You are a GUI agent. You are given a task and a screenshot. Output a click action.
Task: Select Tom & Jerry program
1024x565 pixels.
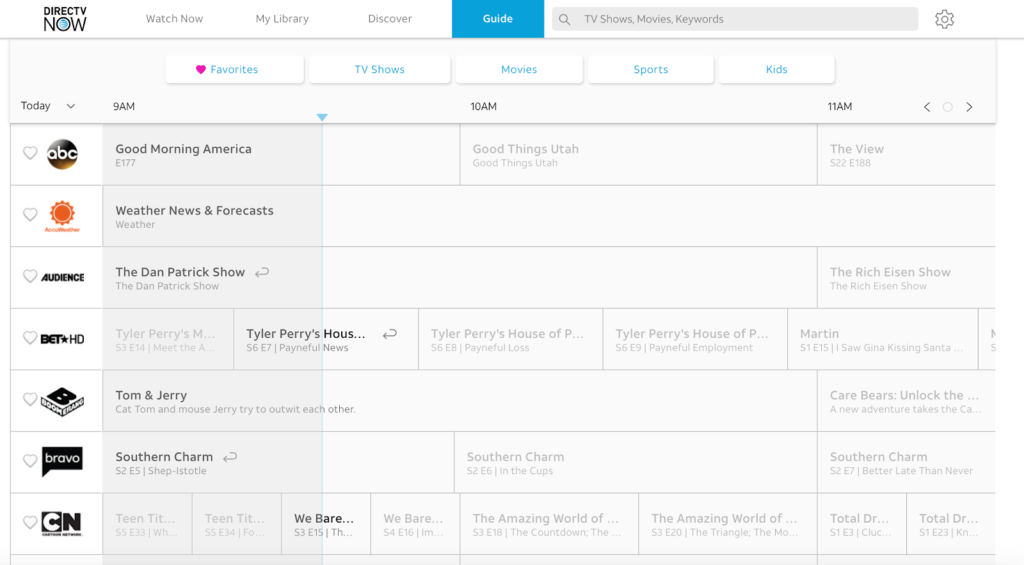[460, 401]
